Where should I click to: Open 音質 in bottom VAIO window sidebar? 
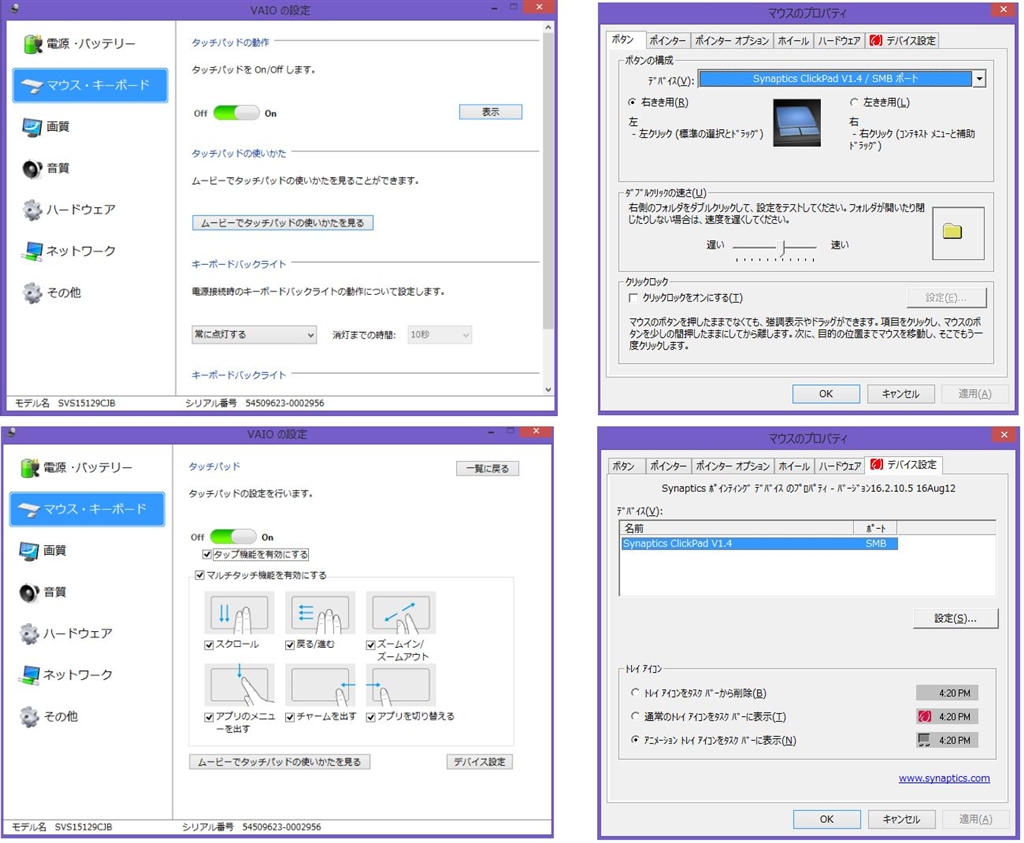point(42,592)
